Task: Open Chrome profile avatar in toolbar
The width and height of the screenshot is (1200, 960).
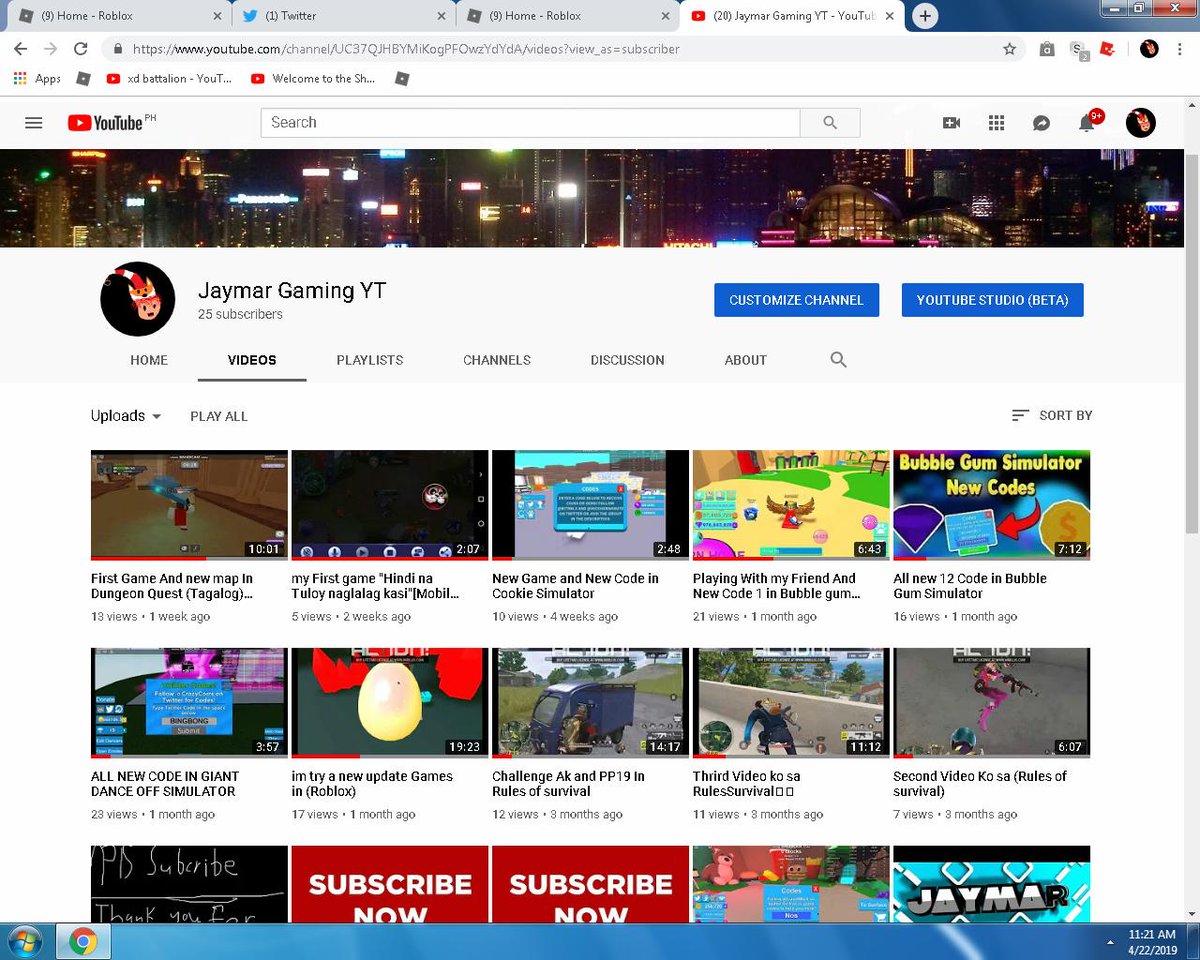Action: pyautogui.click(x=1149, y=49)
